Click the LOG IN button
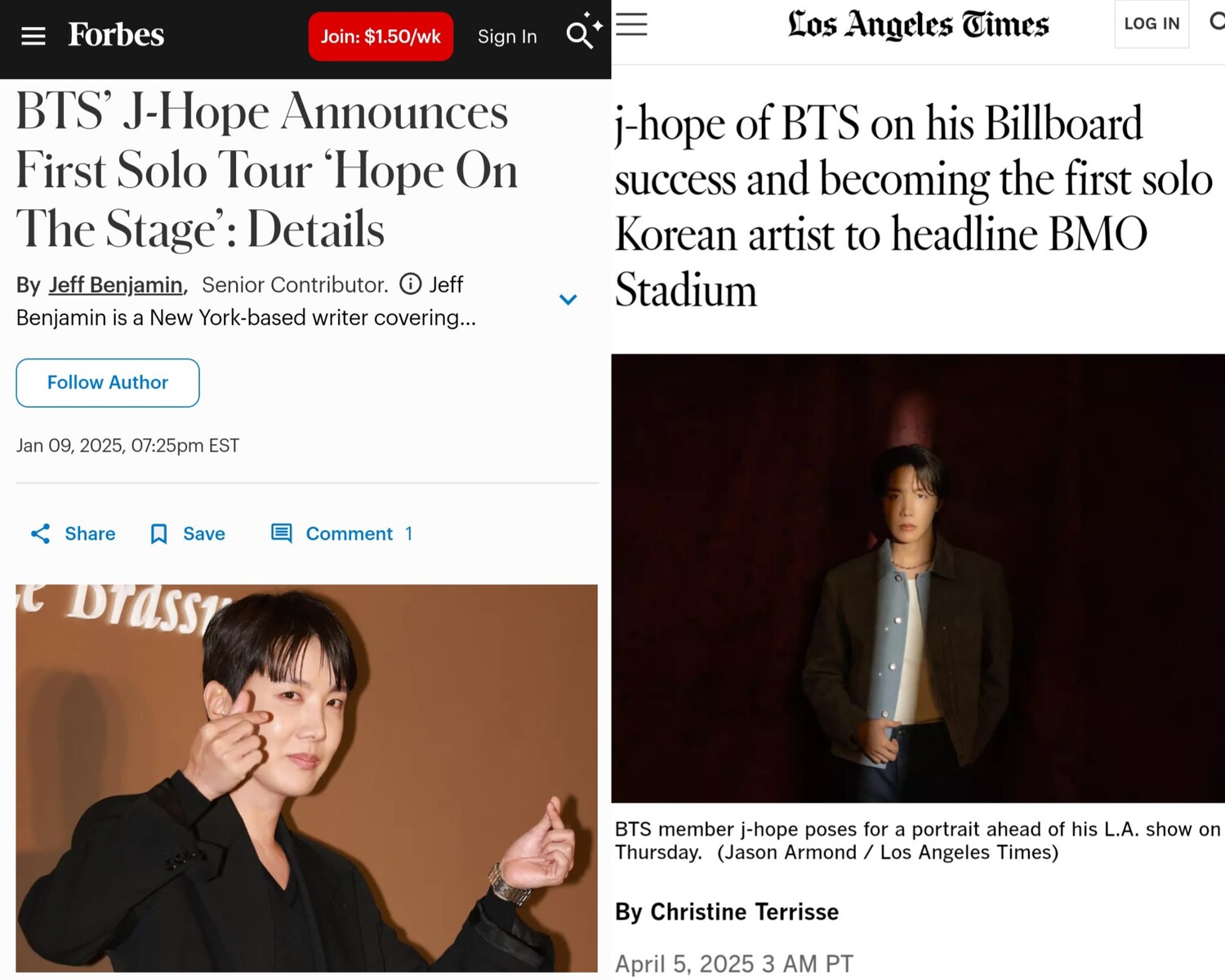 (x=1151, y=24)
